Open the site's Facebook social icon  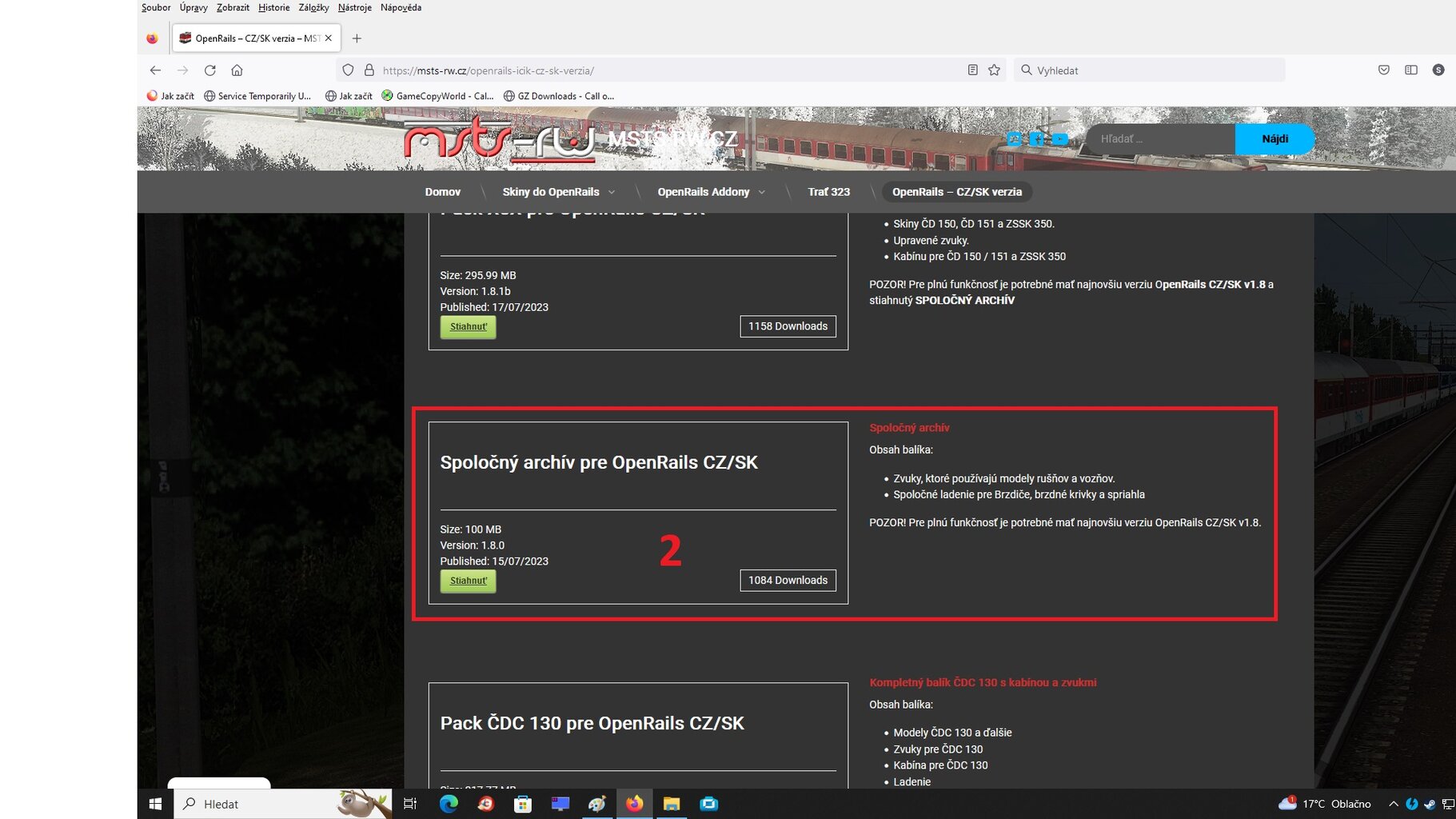tap(1037, 139)
